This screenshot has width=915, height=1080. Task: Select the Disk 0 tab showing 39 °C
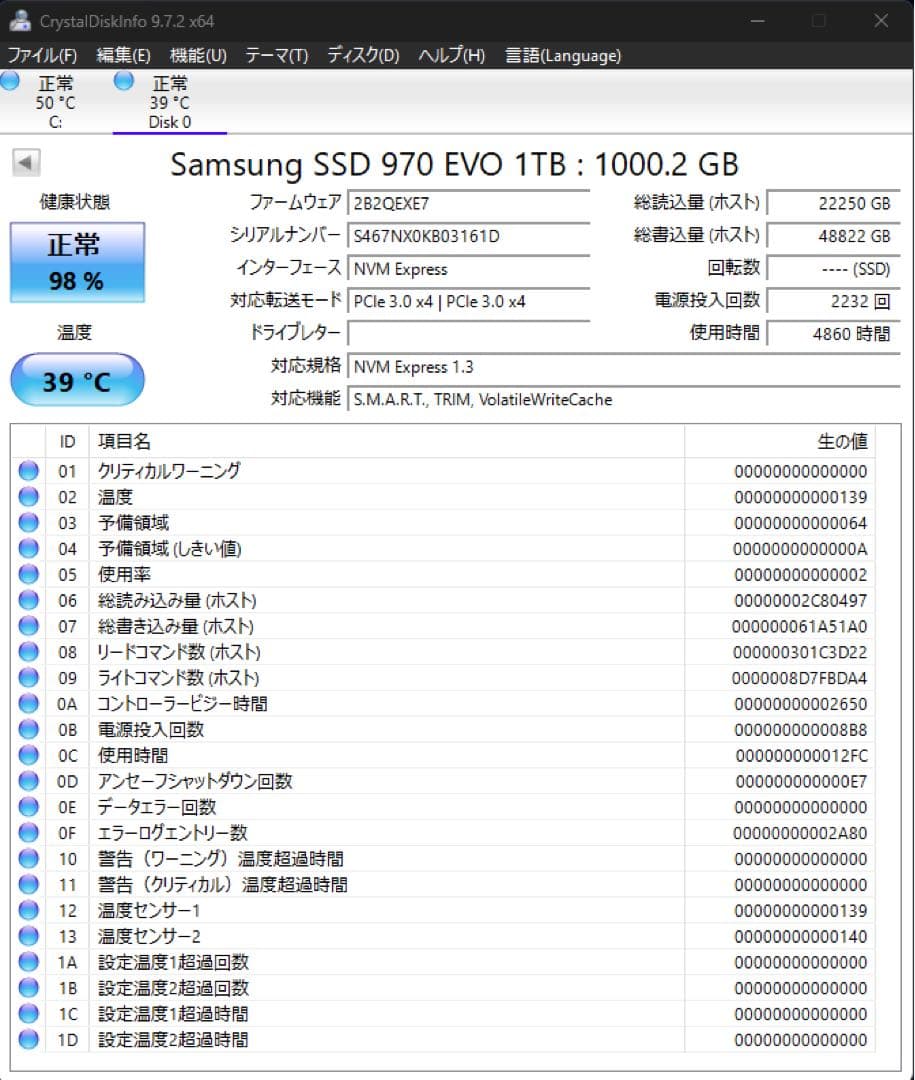pyautogui.click(x=170, y=99)
